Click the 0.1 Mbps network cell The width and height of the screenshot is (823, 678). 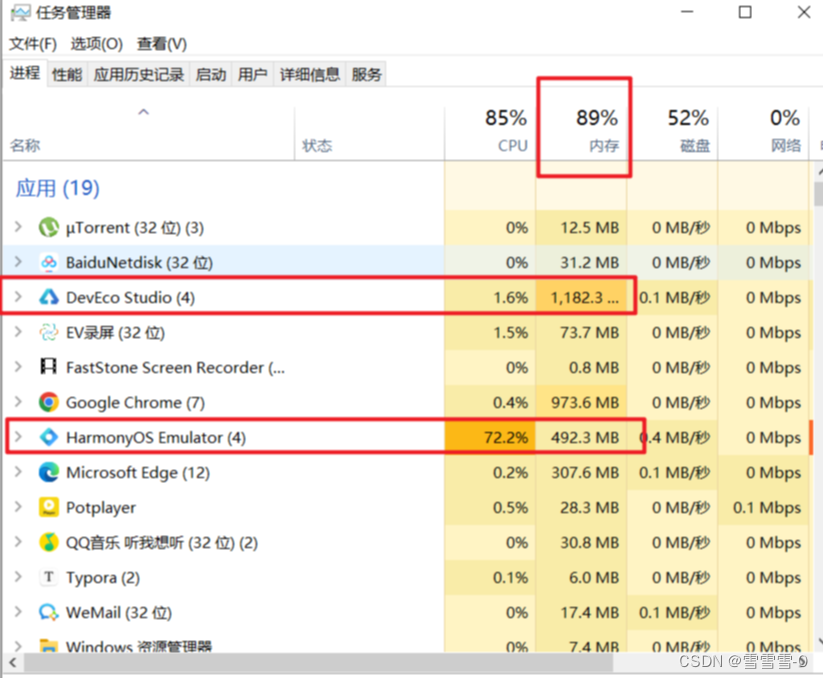tap(764, 507)
